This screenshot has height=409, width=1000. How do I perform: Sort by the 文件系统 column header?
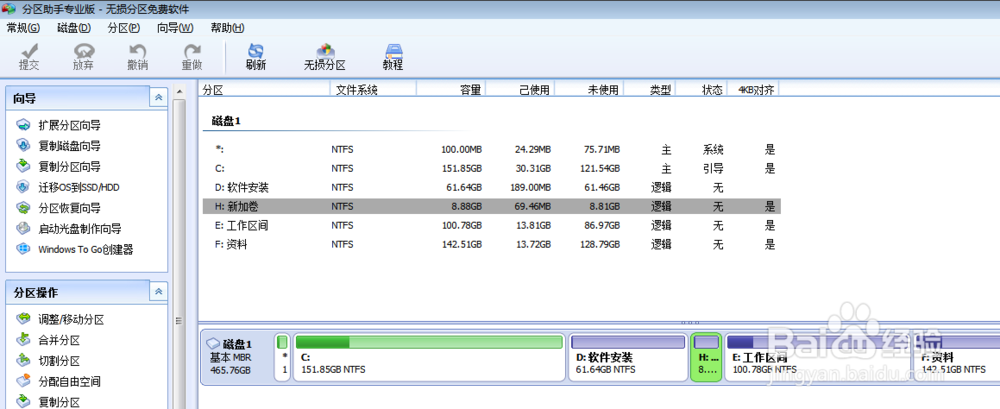[x=373, y=90]
